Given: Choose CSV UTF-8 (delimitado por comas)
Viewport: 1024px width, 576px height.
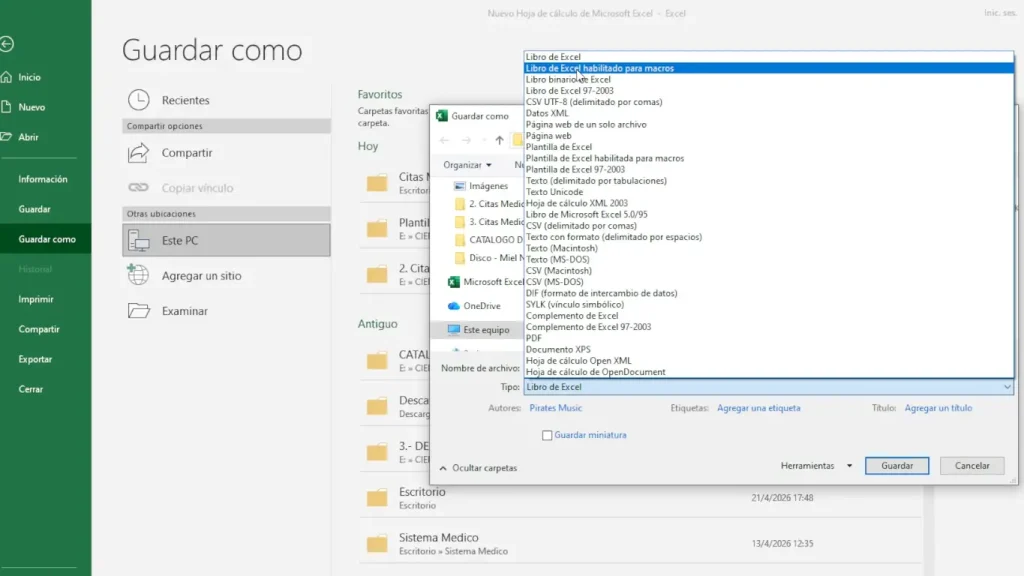Looking at the screenshot, I should tap(769, 102).
